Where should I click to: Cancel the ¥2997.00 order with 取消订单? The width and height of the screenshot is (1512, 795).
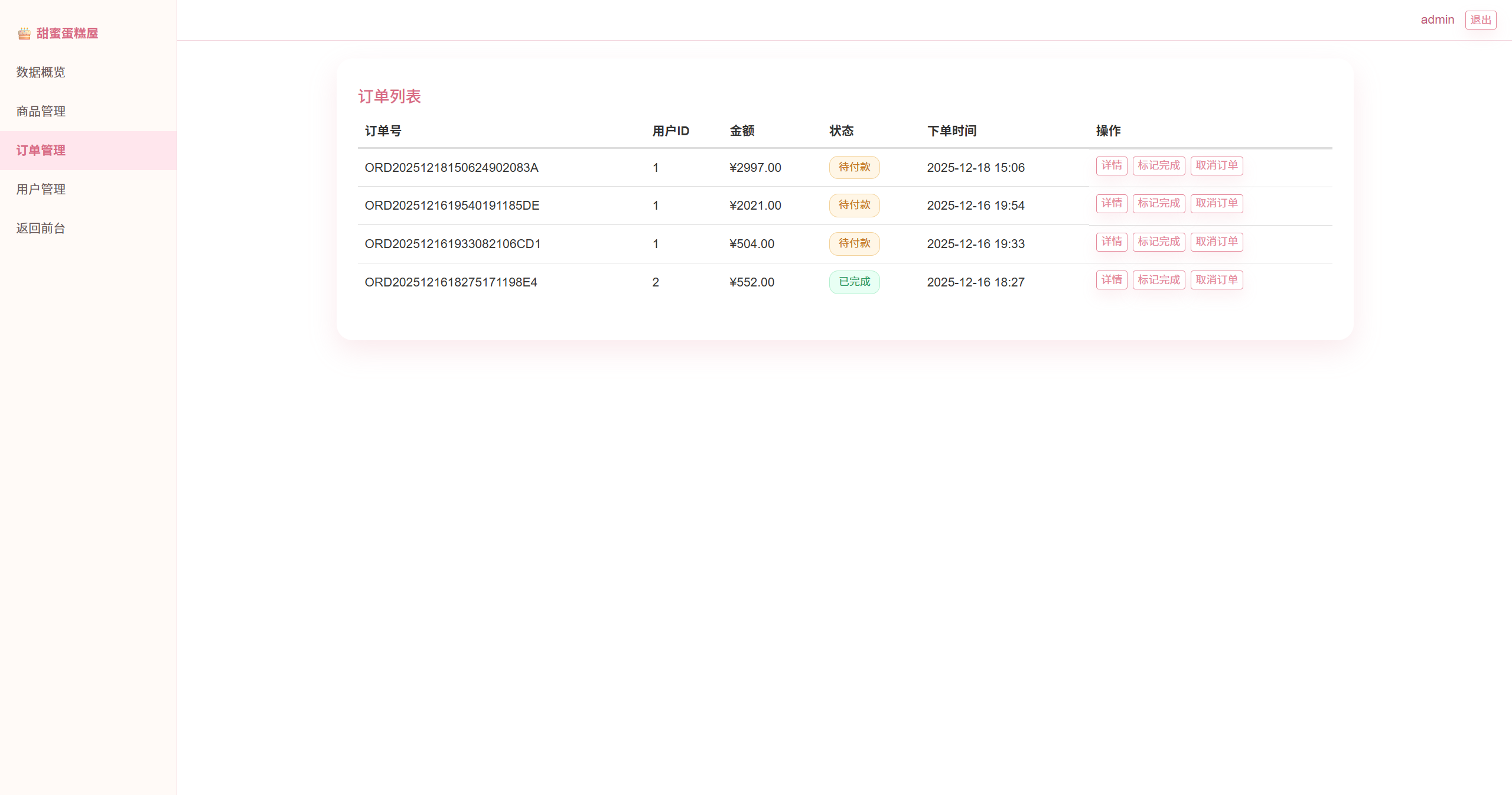(1216, 165)
